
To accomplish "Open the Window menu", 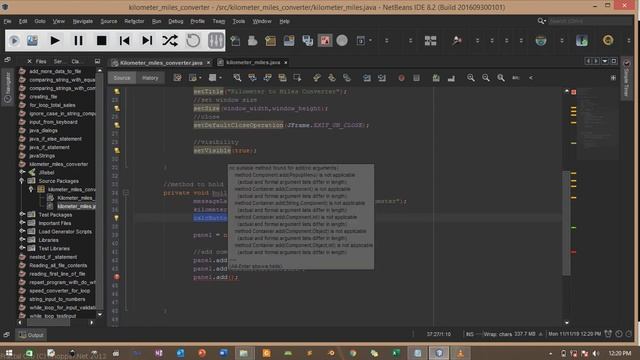I will point(262,21).
